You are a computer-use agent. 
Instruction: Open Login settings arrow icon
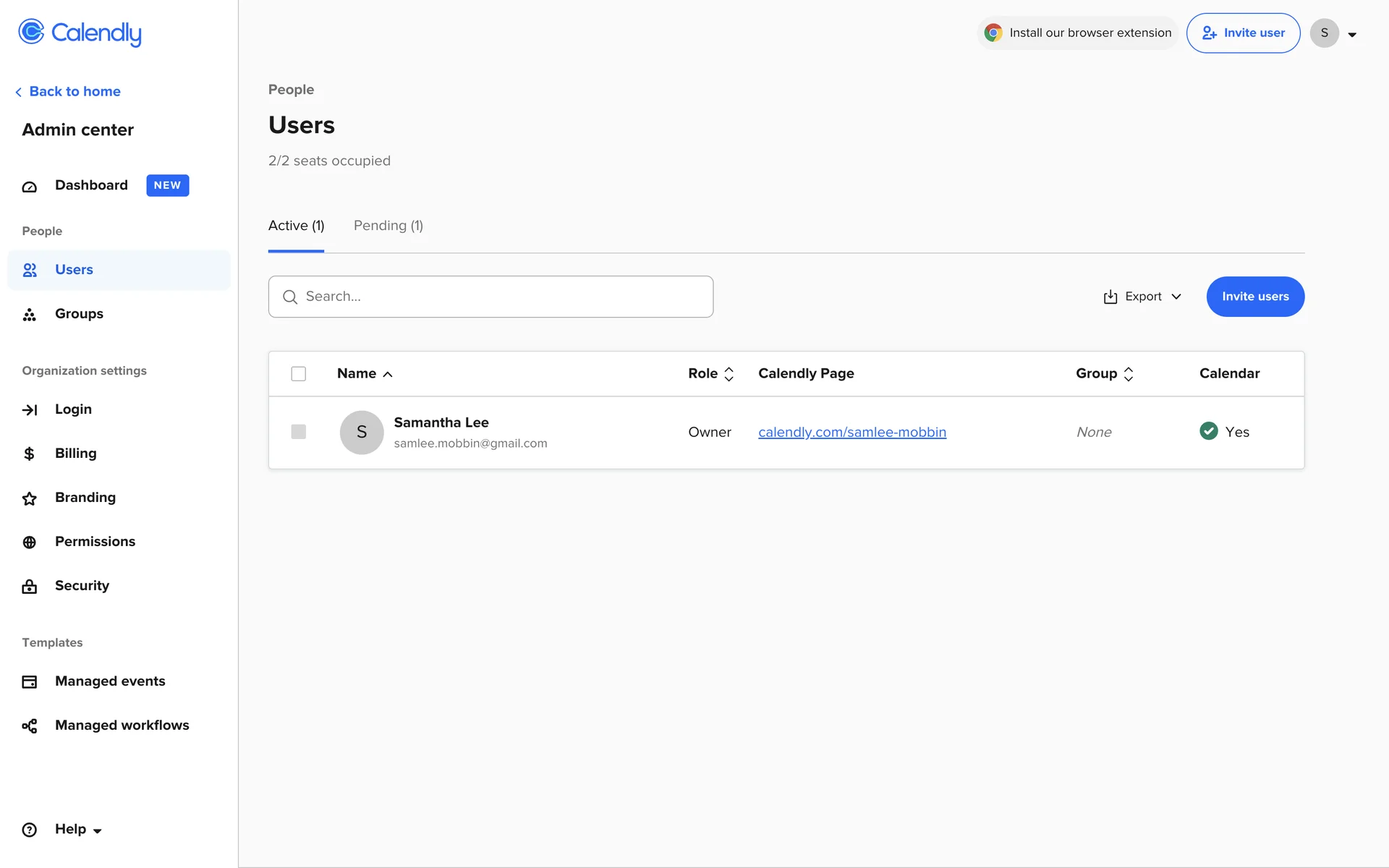(x=29, y=410)
